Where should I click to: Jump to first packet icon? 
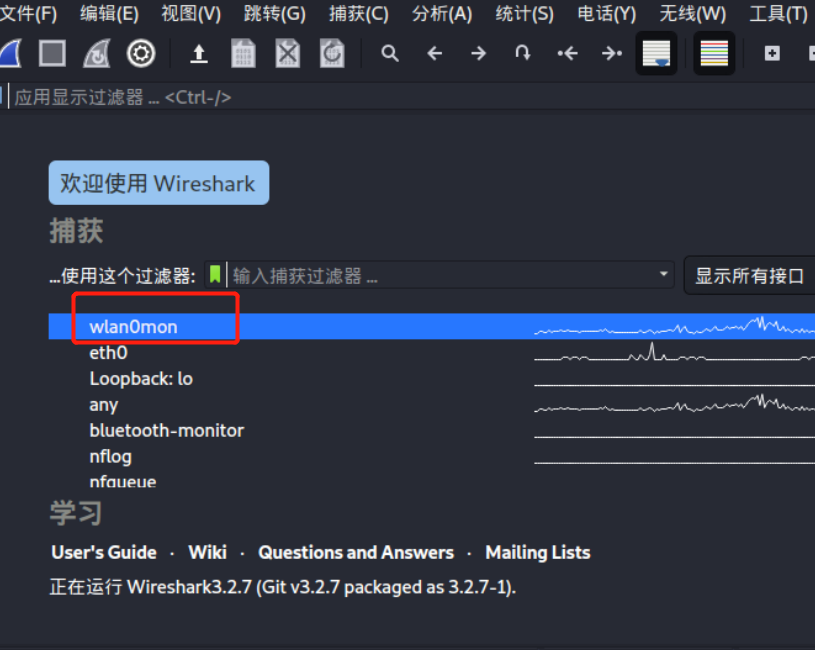(x=567, y=53)
